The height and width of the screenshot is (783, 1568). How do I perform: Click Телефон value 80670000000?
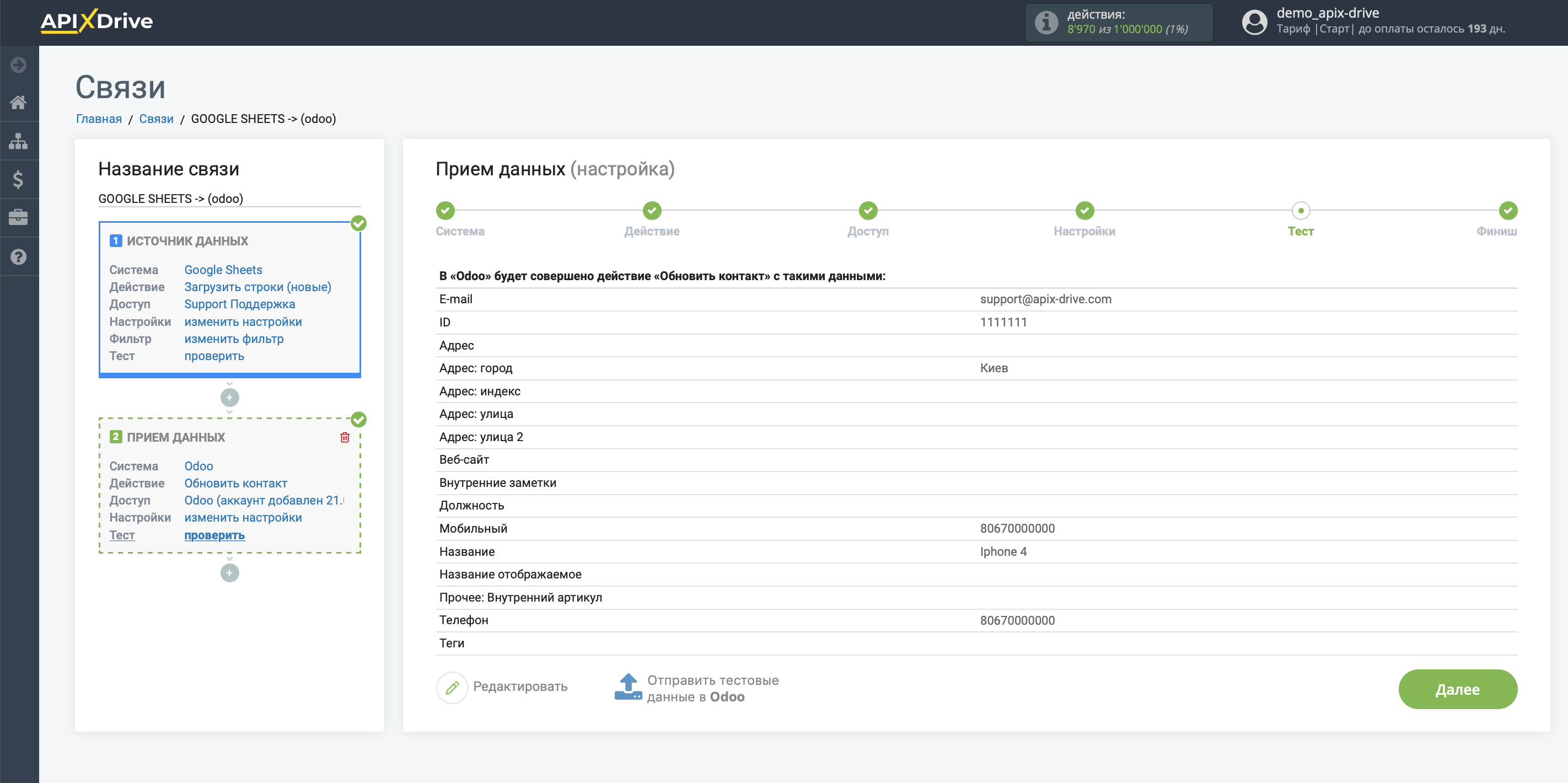pyautogui.click(x=1017, y=620)
